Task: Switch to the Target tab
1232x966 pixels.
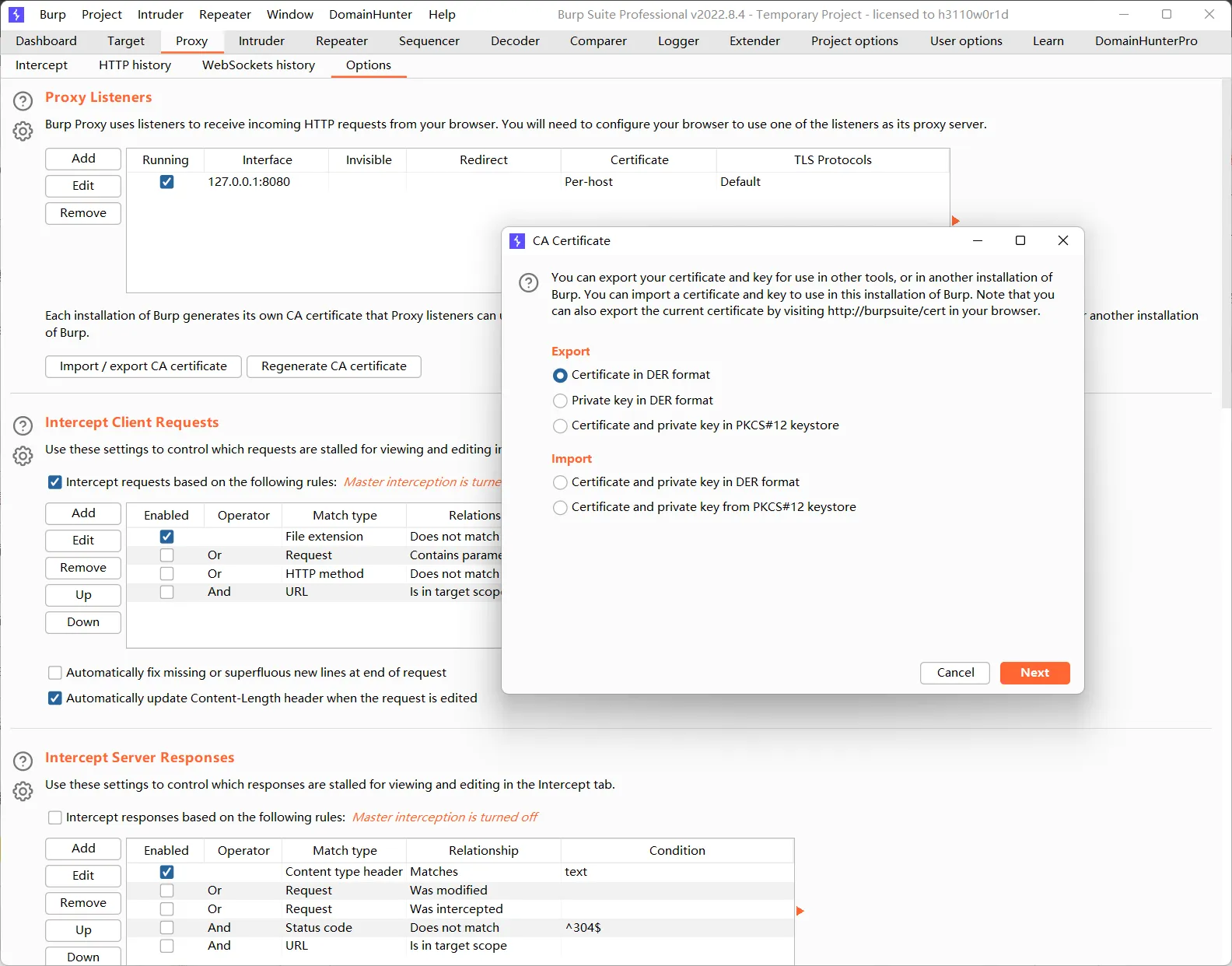Action: click(x=126, y=41)
